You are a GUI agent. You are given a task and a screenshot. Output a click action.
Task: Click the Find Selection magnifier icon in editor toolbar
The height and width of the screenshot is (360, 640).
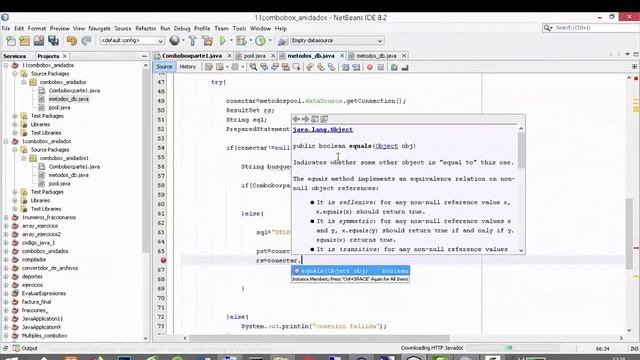click(253, 67)
